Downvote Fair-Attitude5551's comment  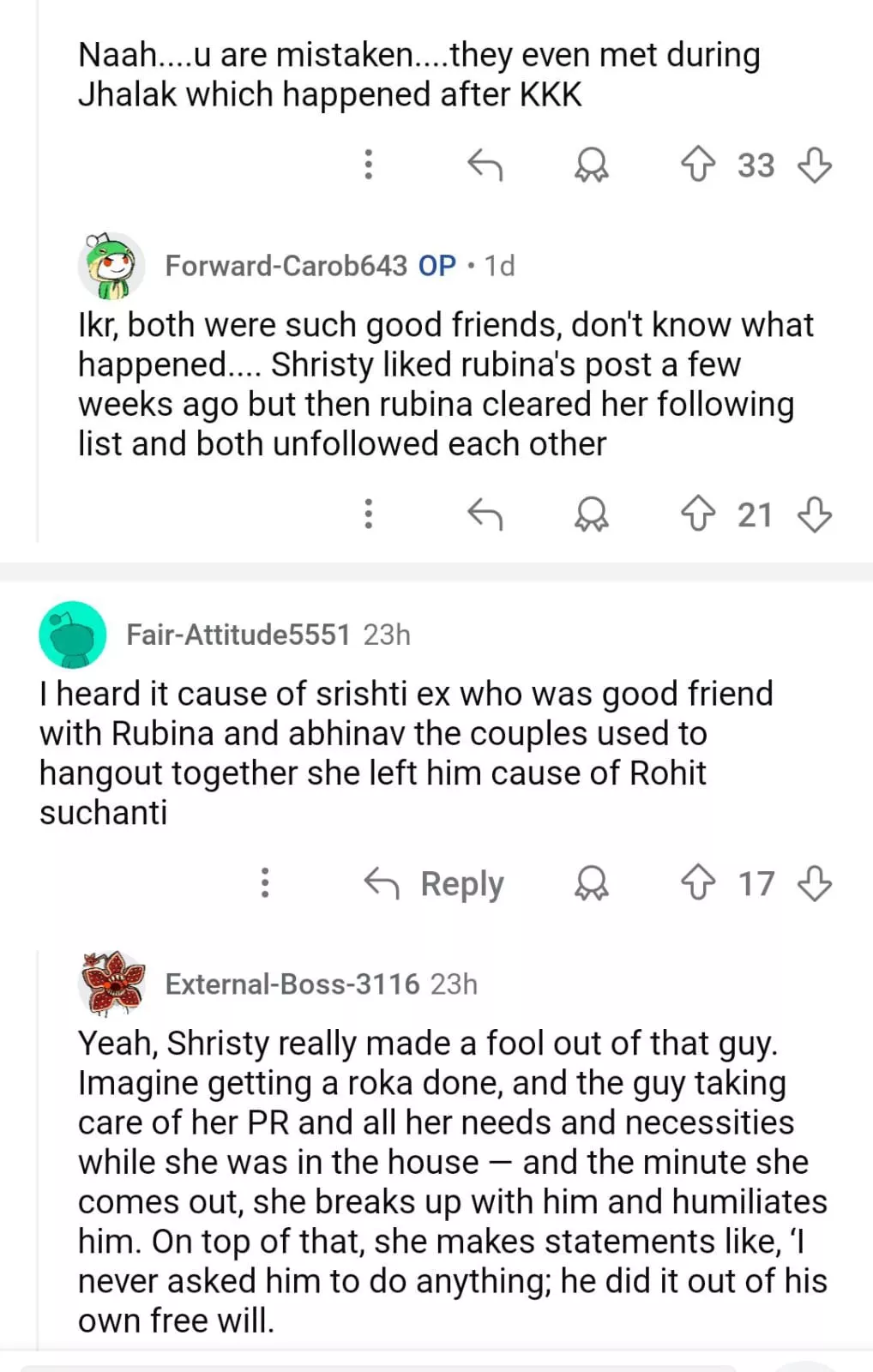(814, 882)
